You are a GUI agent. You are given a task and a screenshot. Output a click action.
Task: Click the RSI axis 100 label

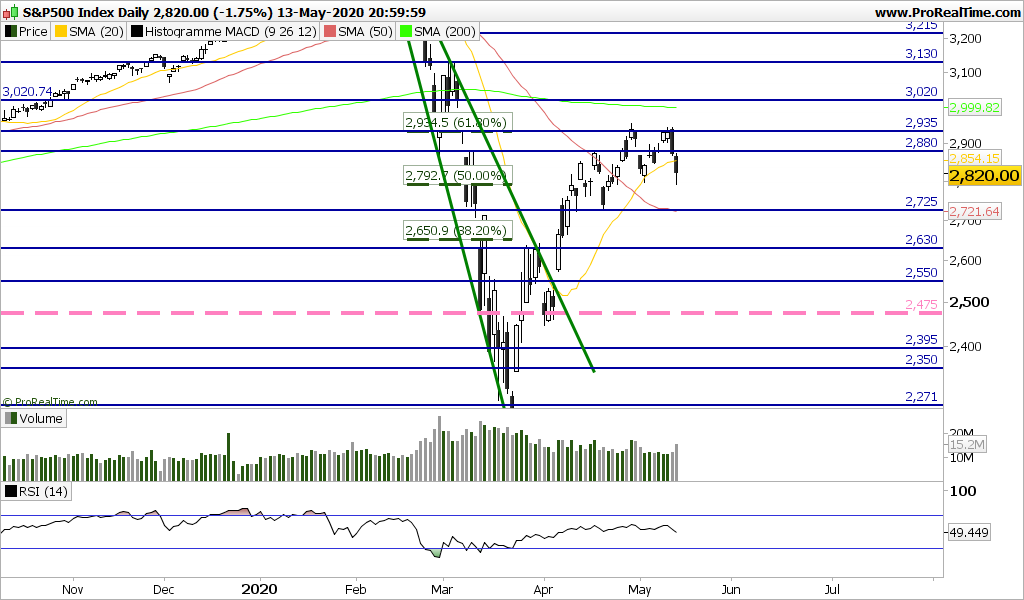963,491
